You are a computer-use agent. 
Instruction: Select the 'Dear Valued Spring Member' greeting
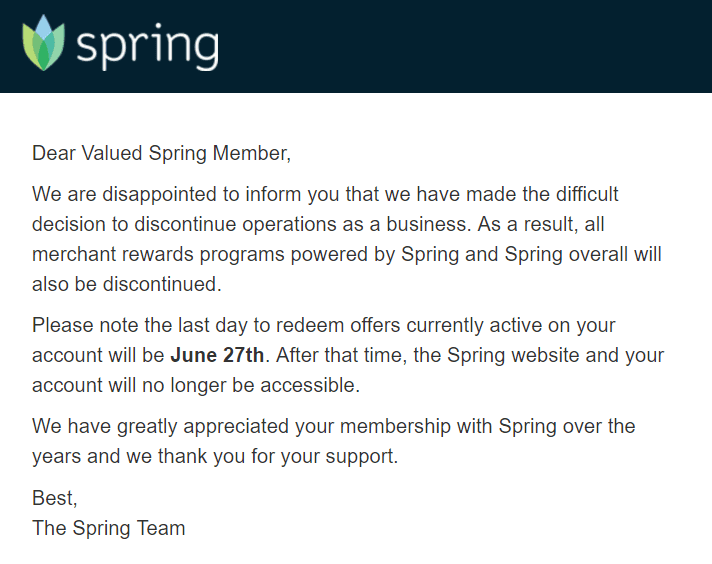(x=161, y=153)
